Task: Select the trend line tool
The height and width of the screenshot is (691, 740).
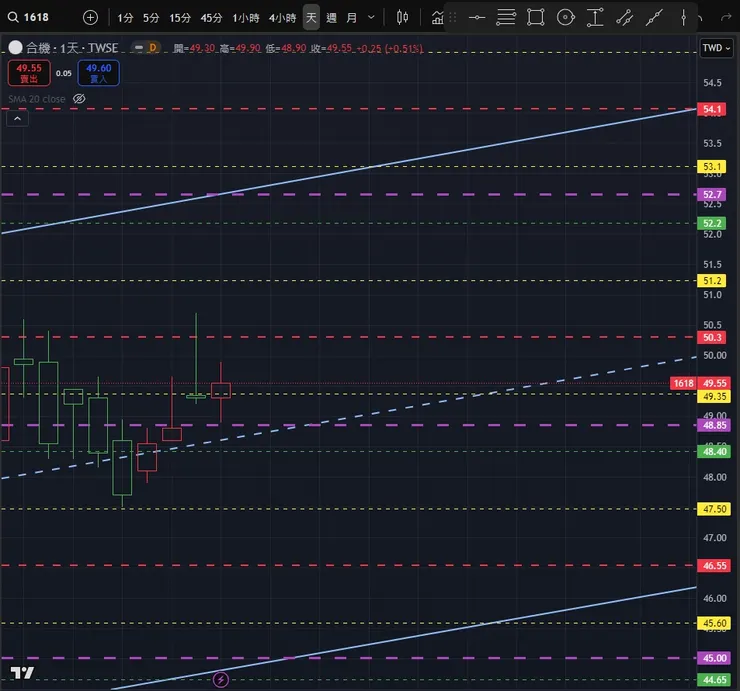Action: click(654, 18)
